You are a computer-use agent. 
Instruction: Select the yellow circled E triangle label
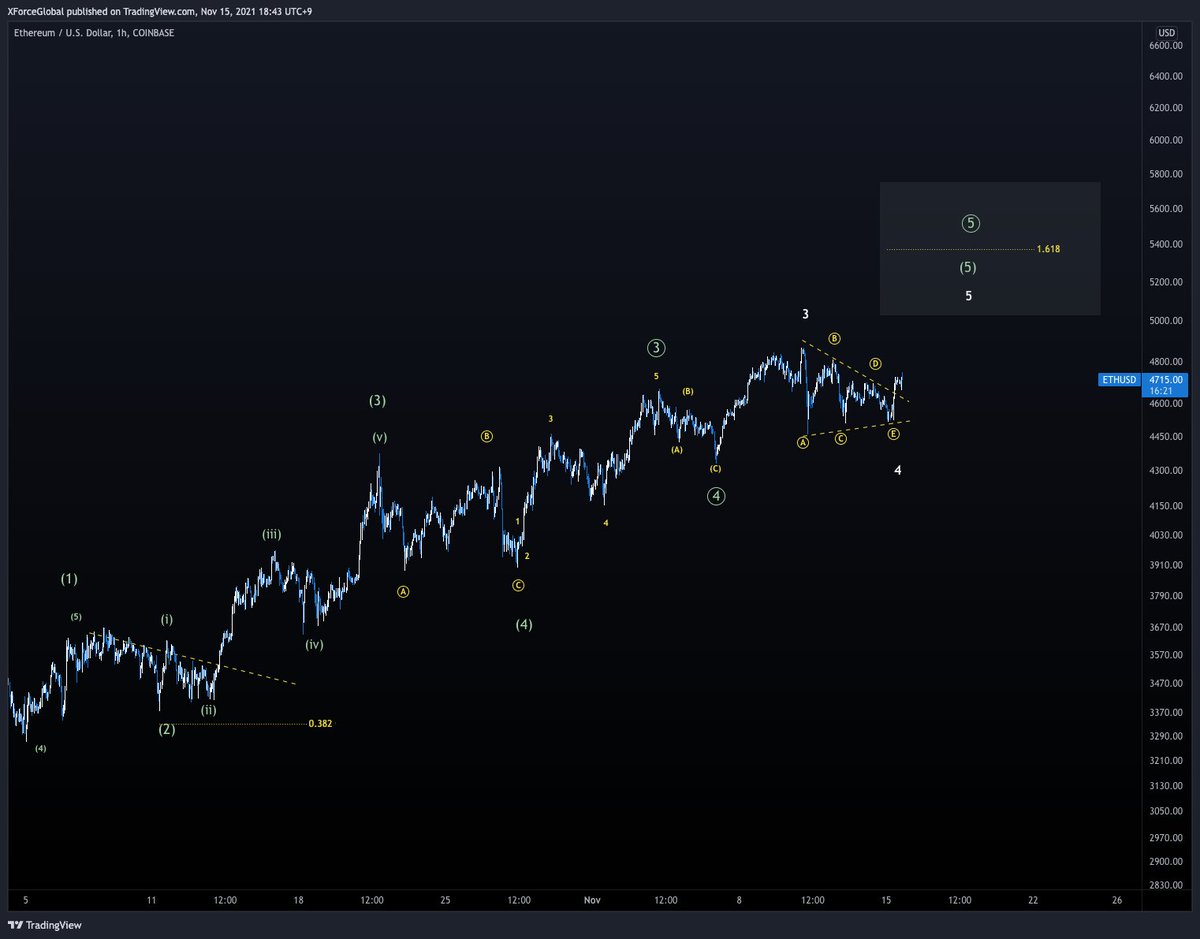[x=893, y=433]
